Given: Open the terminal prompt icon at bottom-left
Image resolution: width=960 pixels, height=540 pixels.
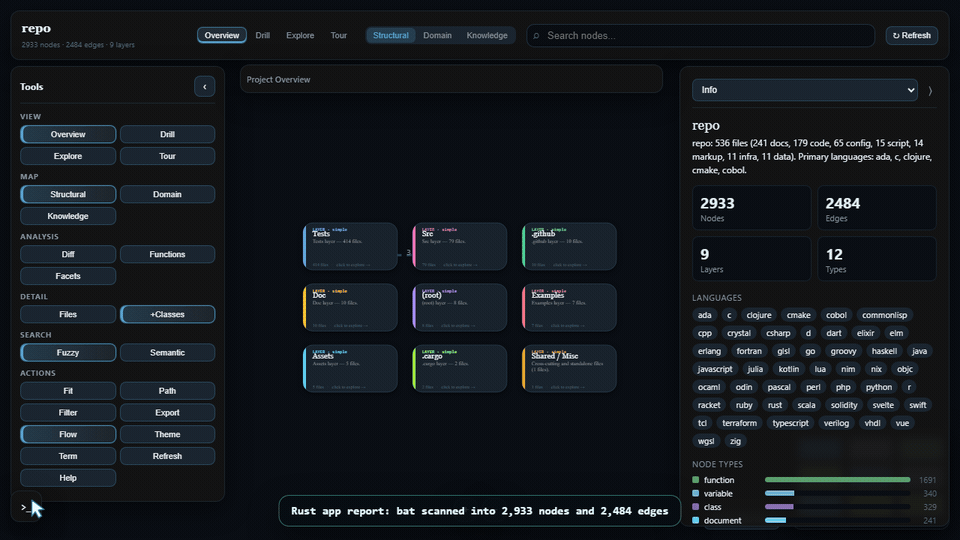Looking at the screenshot, I should 24,507.
